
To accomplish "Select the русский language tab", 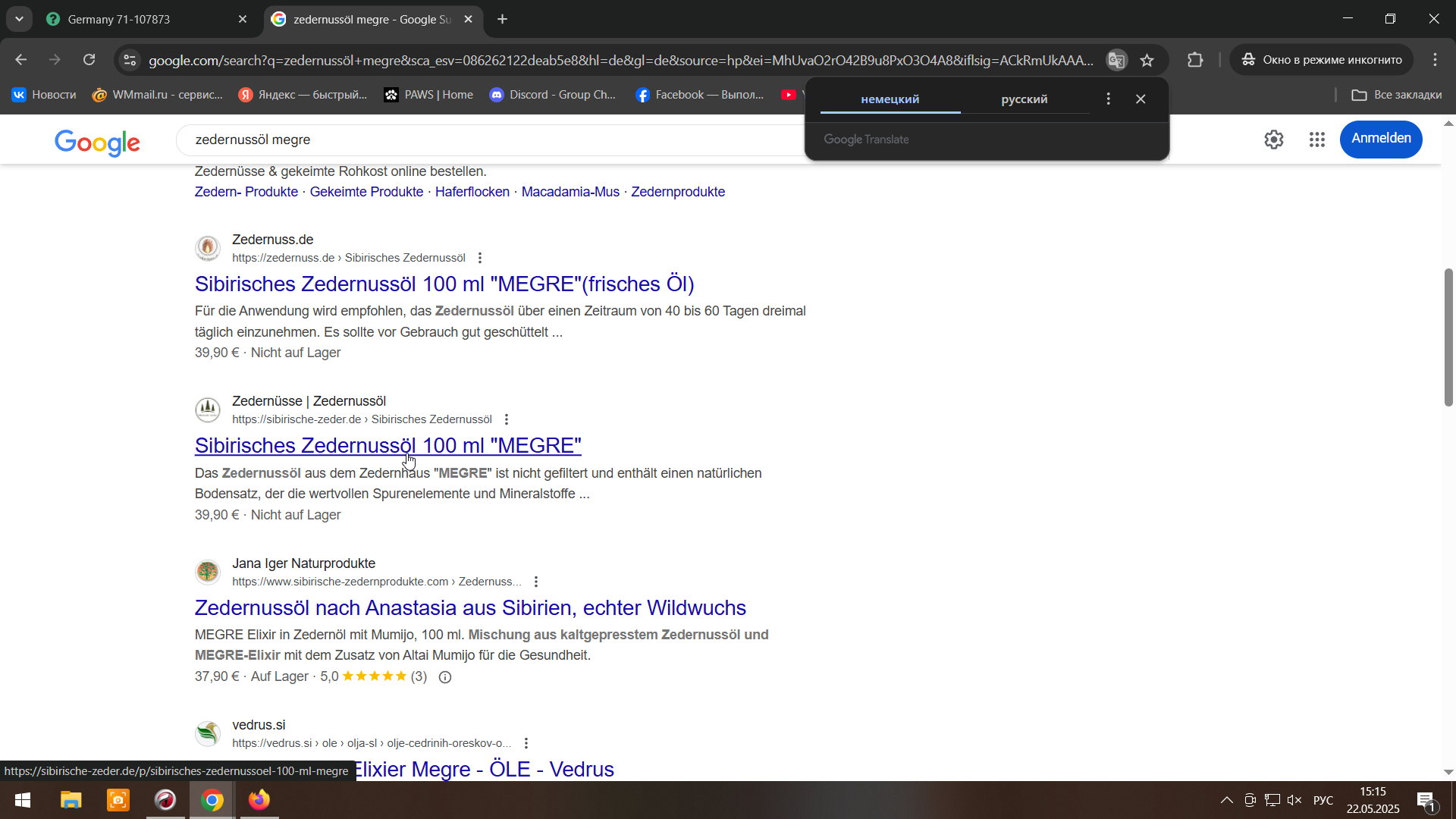I will [1025, 99].
